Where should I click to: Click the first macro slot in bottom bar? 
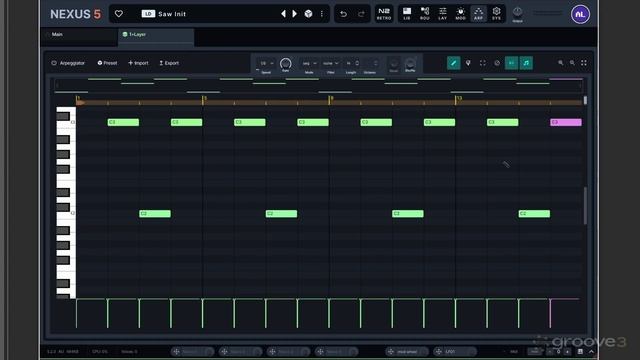pos(192,351)
